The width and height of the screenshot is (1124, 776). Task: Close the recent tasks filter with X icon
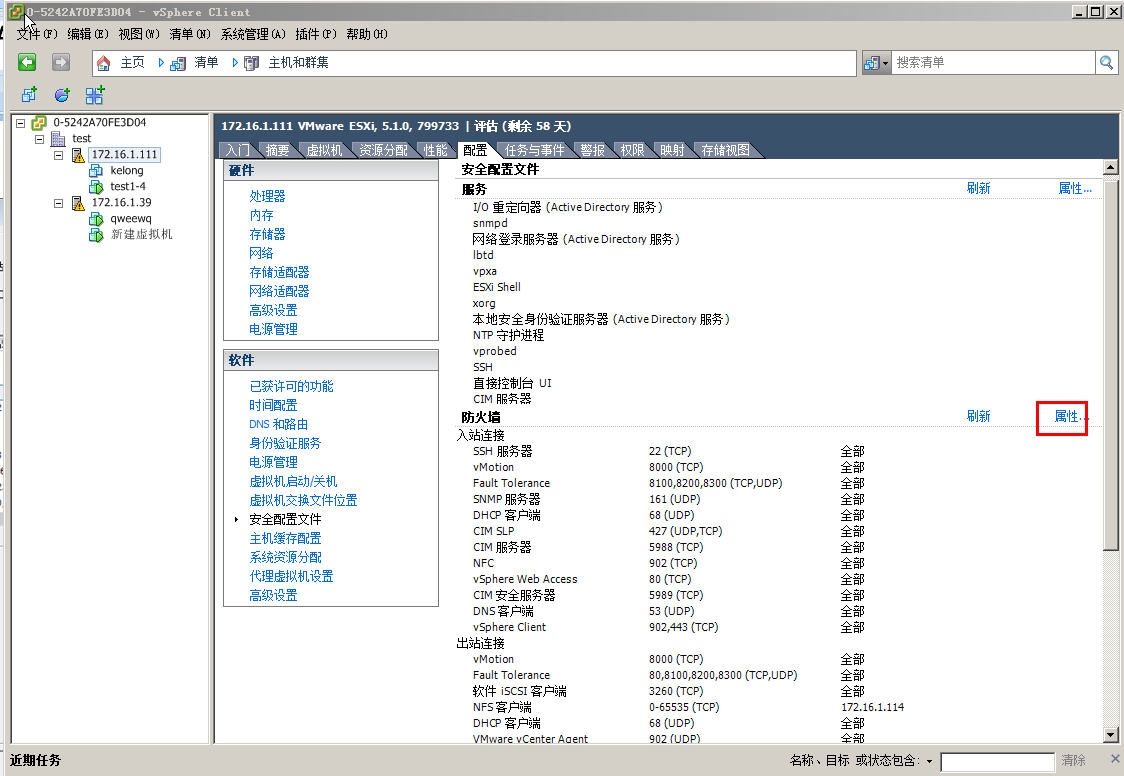[1115, 759]
